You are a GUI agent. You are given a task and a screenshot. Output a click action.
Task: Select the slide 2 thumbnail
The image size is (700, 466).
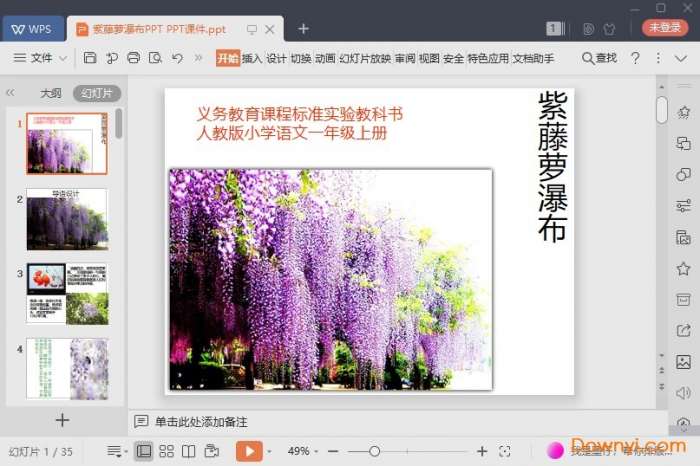point(66,220)
